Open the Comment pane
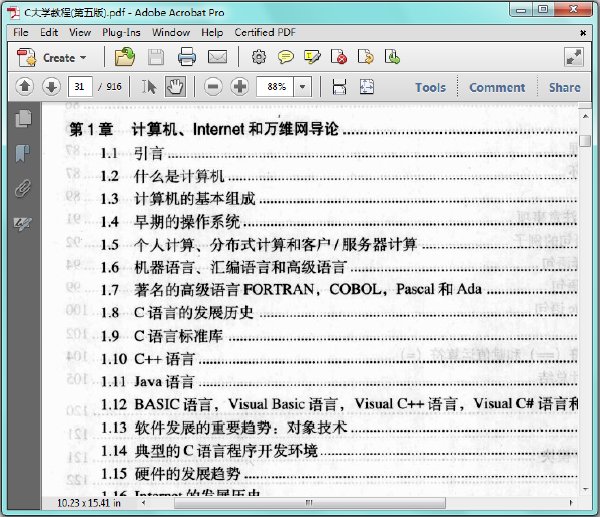 [x=497, y=88]
